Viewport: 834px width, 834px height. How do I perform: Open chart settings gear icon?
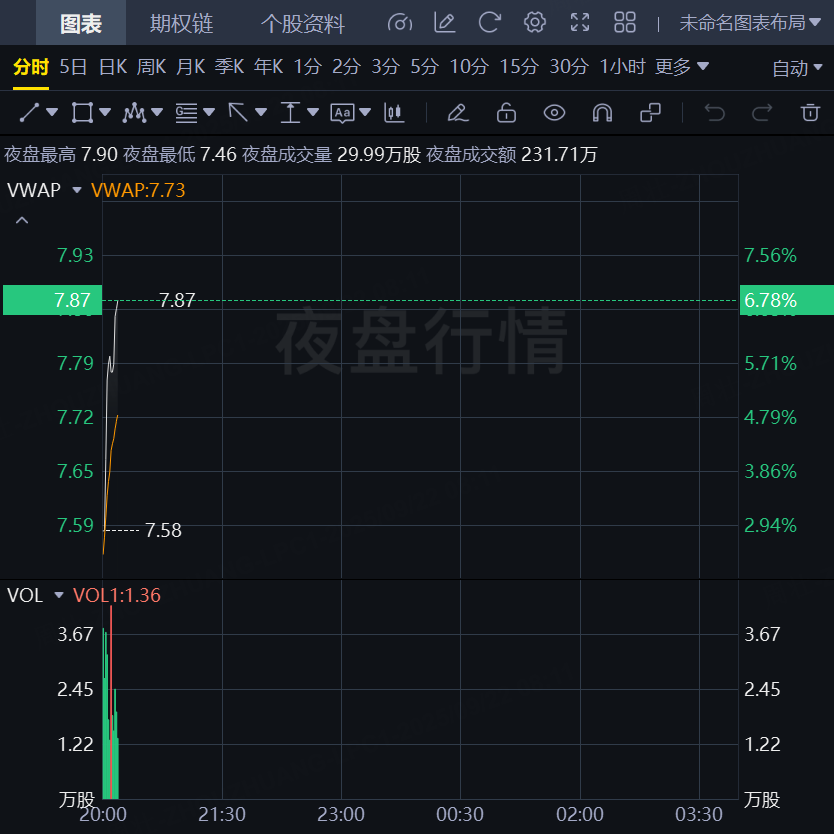[x=535, y=23]
